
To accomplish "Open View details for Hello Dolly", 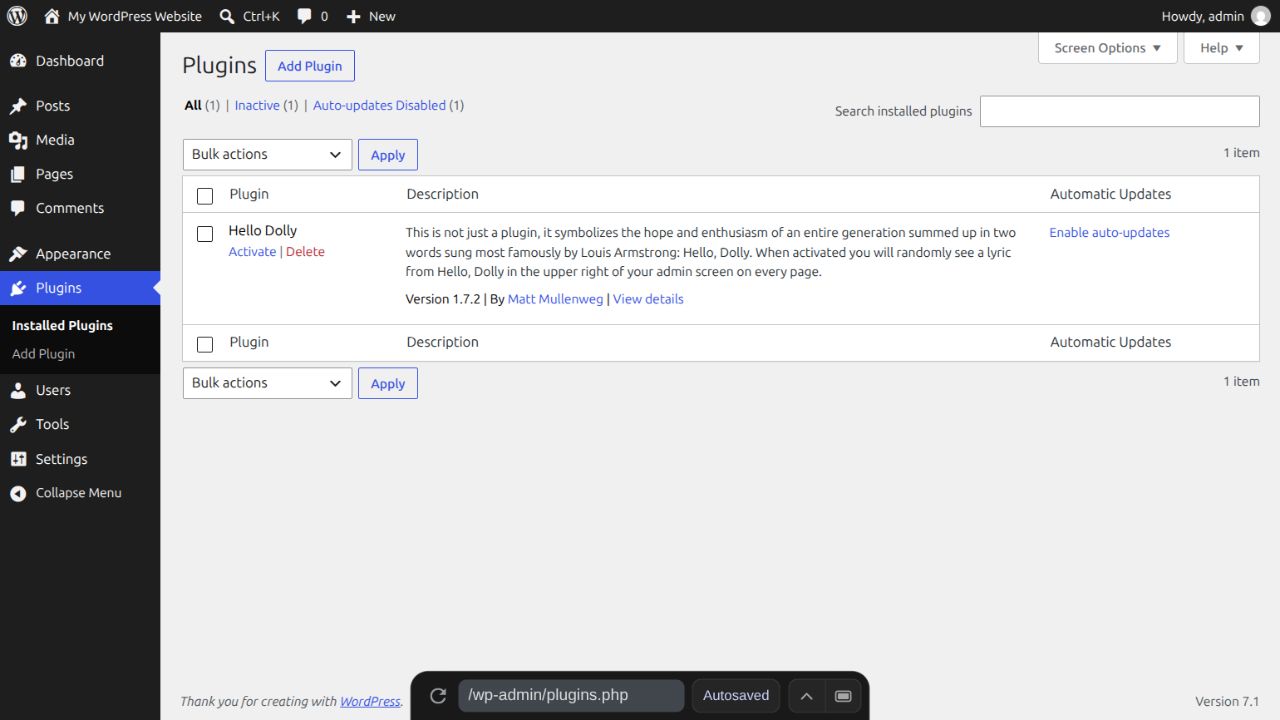I will [648, 299].
